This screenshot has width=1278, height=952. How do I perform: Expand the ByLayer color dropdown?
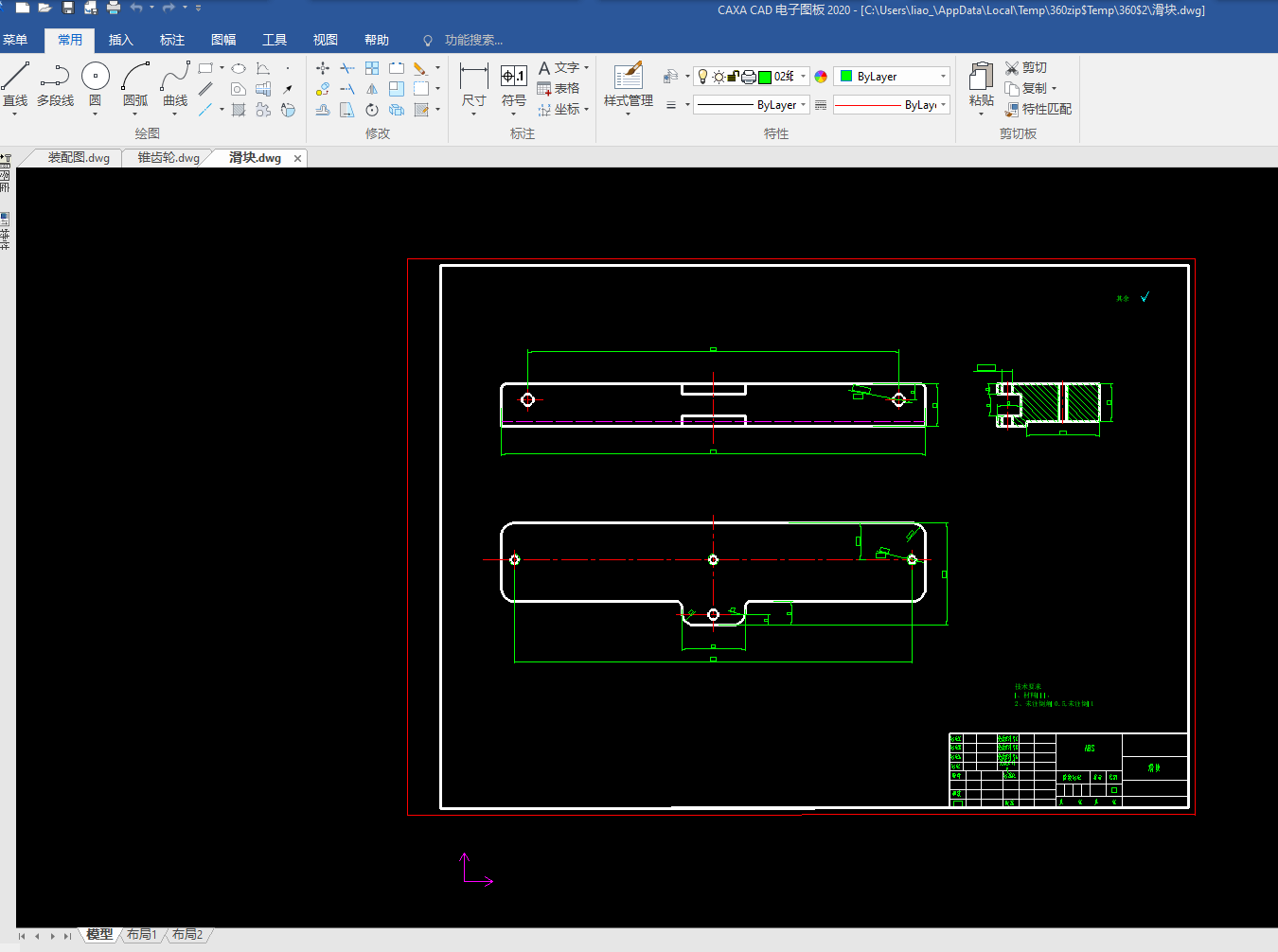click(x=943, y=77)
